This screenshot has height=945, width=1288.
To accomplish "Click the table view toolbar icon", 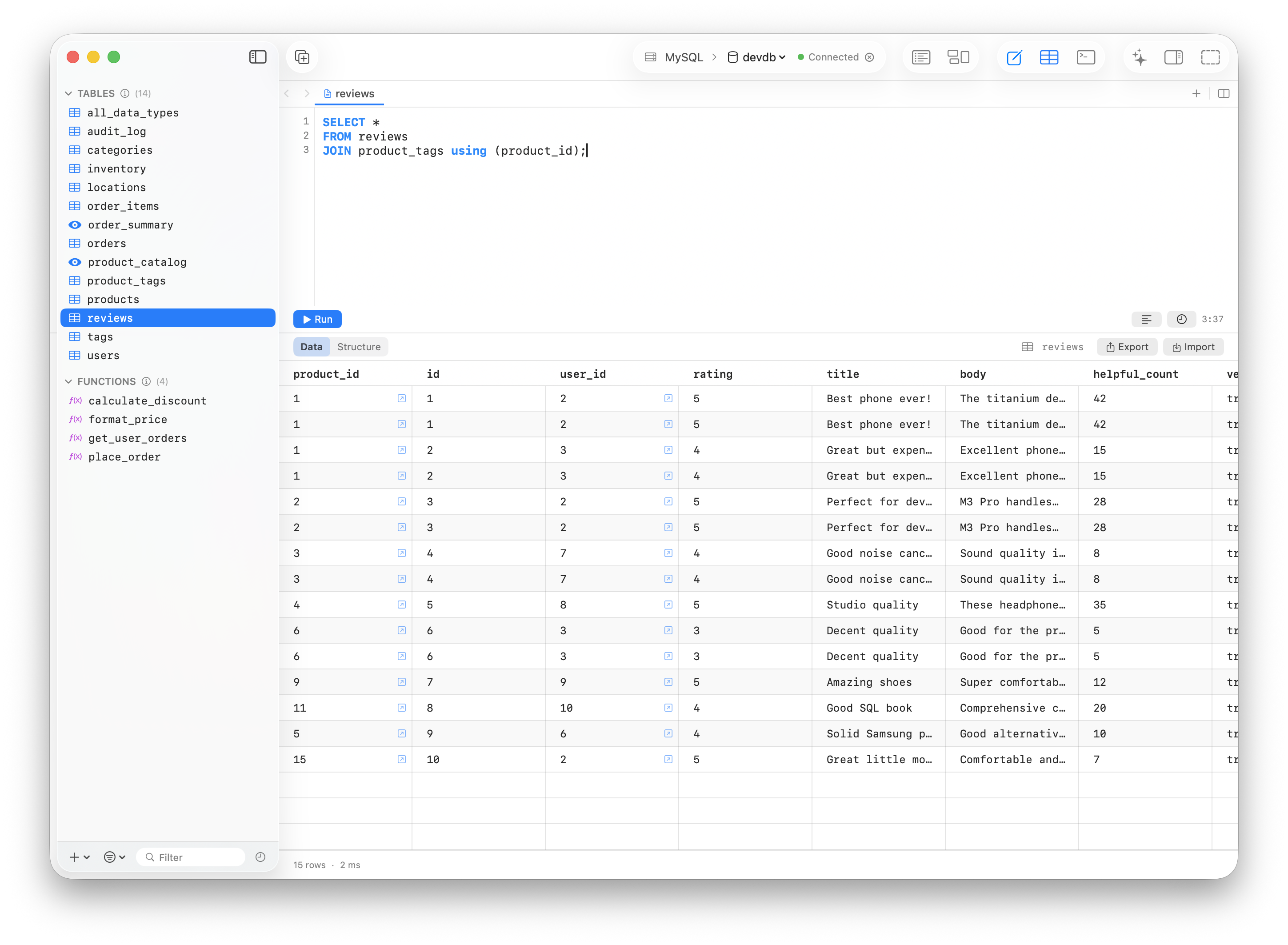I will tap(1048, 57).
